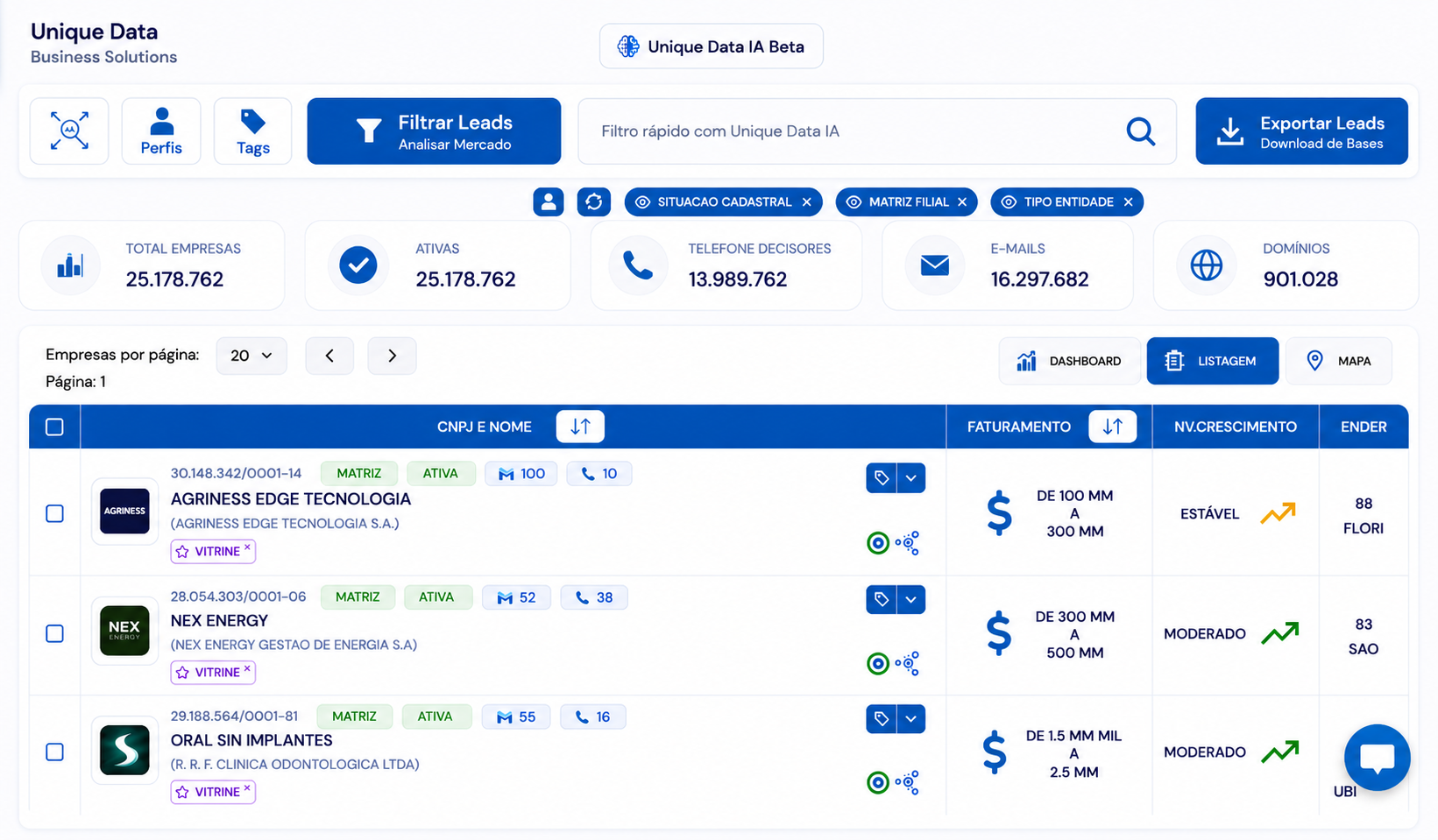The width and height of the screenshot is (1438, 840).
Task: Open the market scan analysis icon
Action: [x=69, y=131]
